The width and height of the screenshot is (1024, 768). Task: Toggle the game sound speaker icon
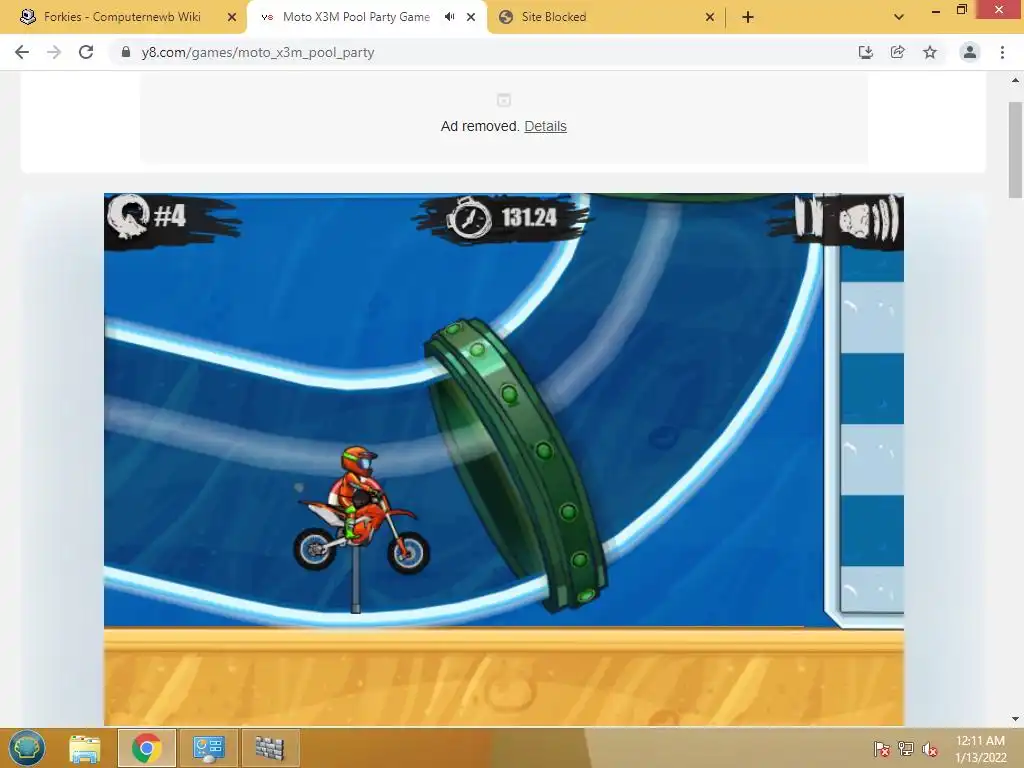(869, 219)
